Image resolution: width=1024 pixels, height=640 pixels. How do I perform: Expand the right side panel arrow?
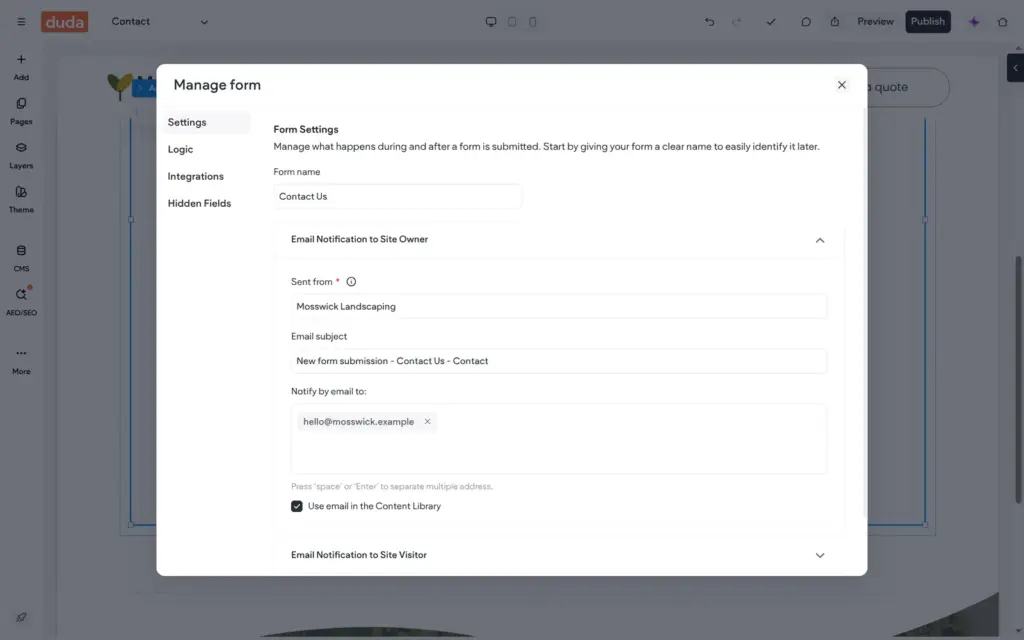pyautogui.click(x=1015, y=68)
